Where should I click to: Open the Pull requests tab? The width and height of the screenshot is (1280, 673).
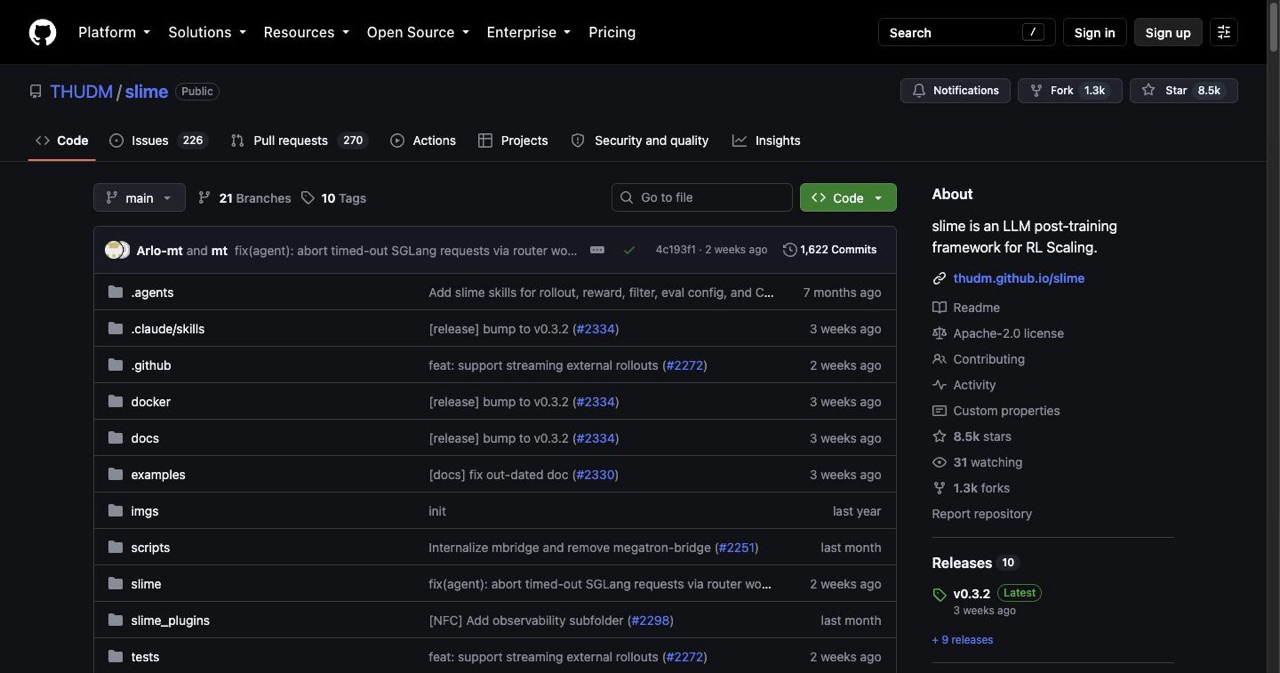pyautogui.click(x=298, y=141)
